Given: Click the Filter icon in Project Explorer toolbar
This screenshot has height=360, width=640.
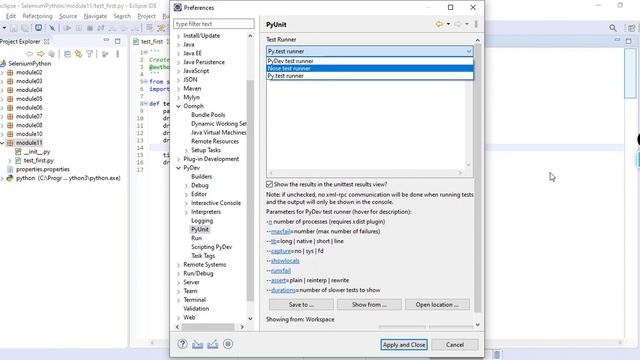Looking at the screenshot, I should tap(89, 54).
